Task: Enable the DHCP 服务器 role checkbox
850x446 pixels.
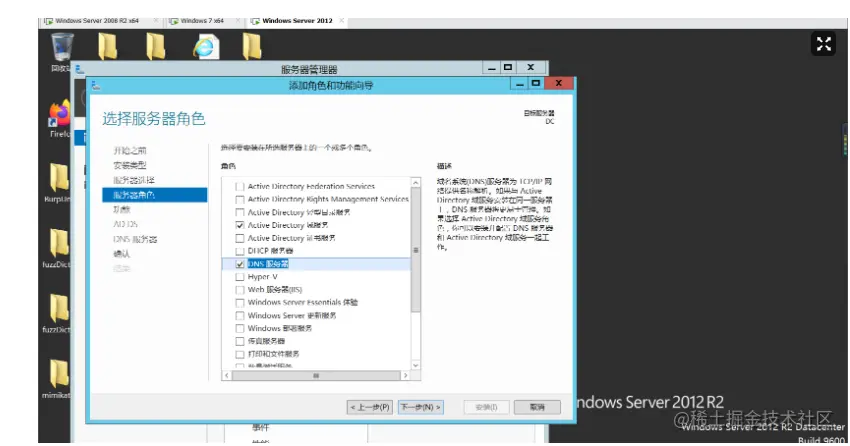Action: pyautogui.click(x=240, y=251)
